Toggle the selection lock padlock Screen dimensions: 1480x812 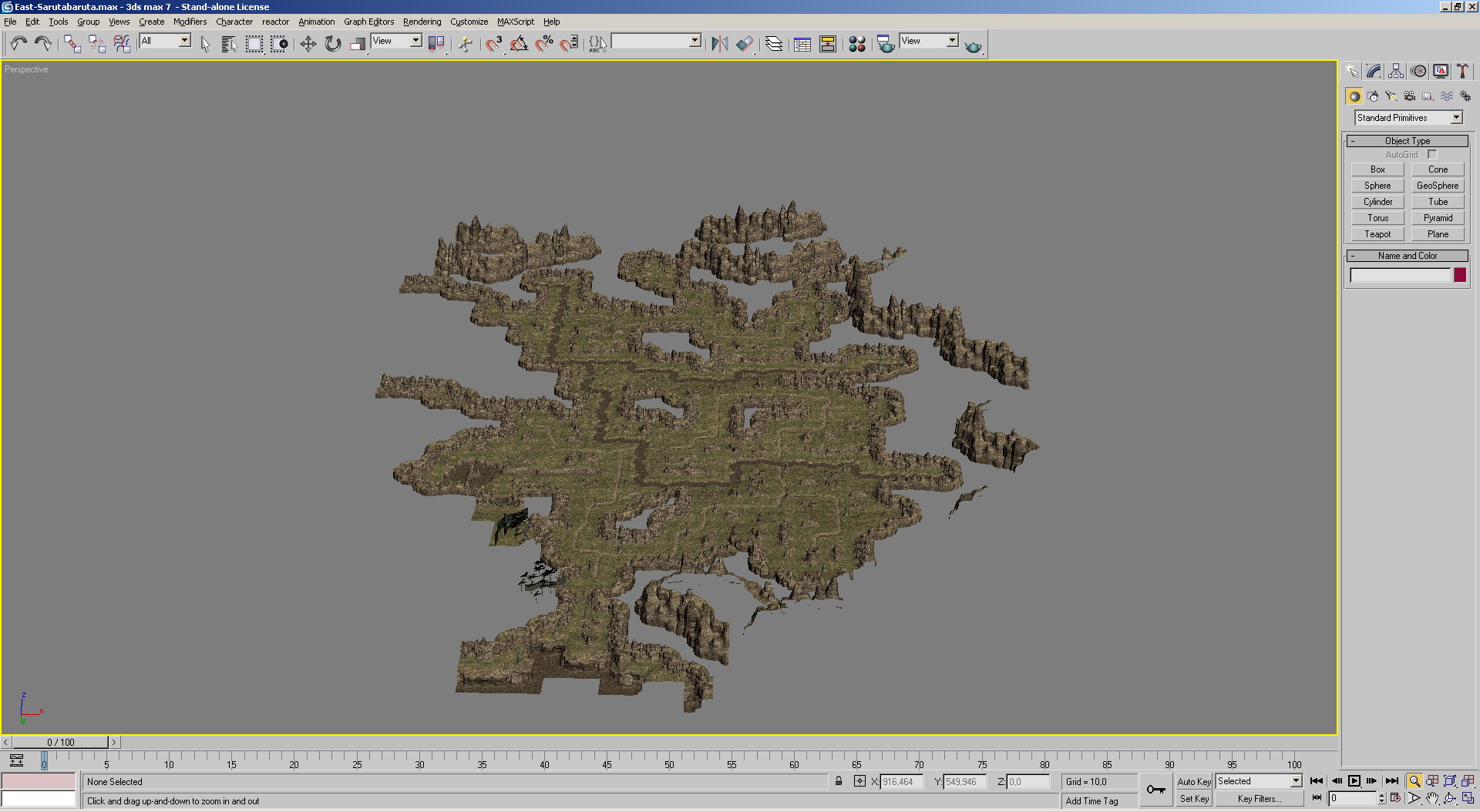839,781
